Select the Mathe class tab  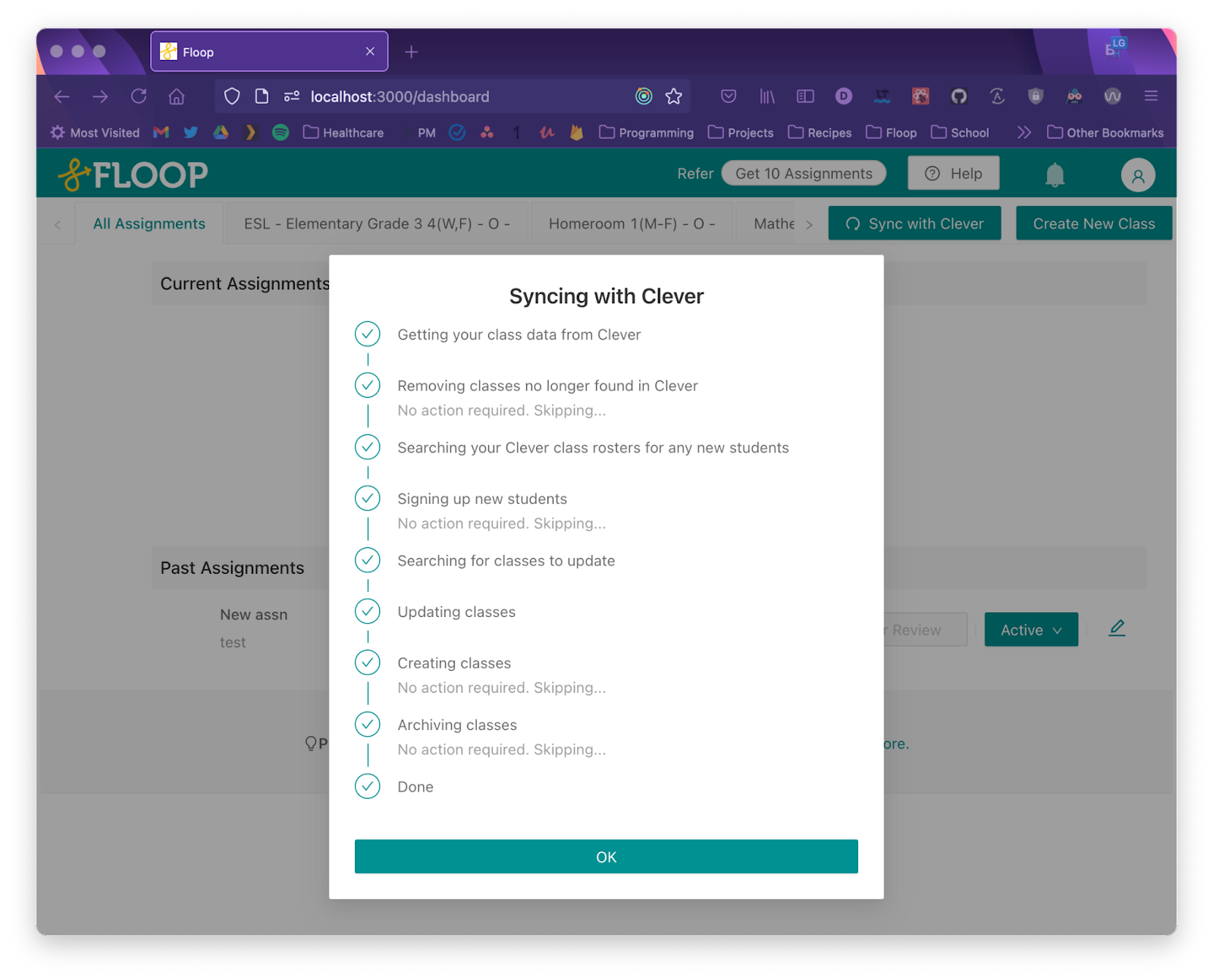pos(774,224)
